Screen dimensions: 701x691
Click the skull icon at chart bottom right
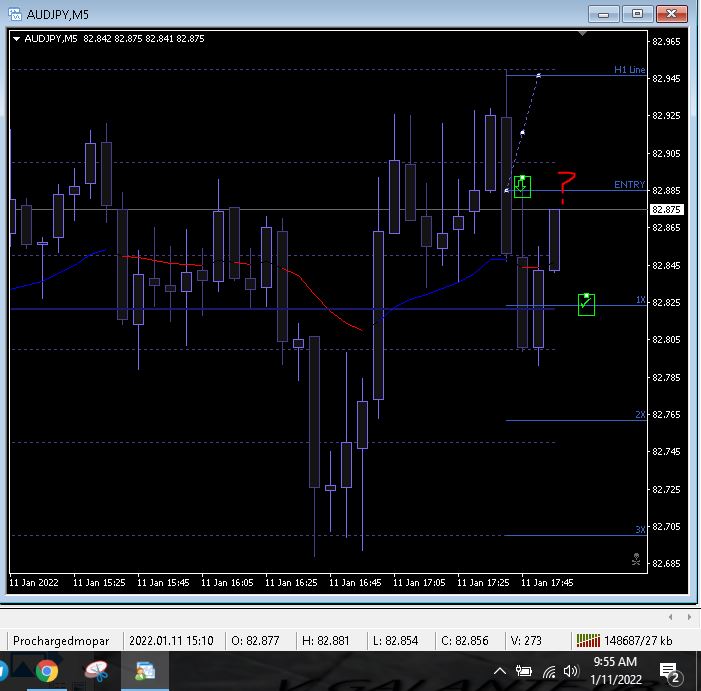636,559
